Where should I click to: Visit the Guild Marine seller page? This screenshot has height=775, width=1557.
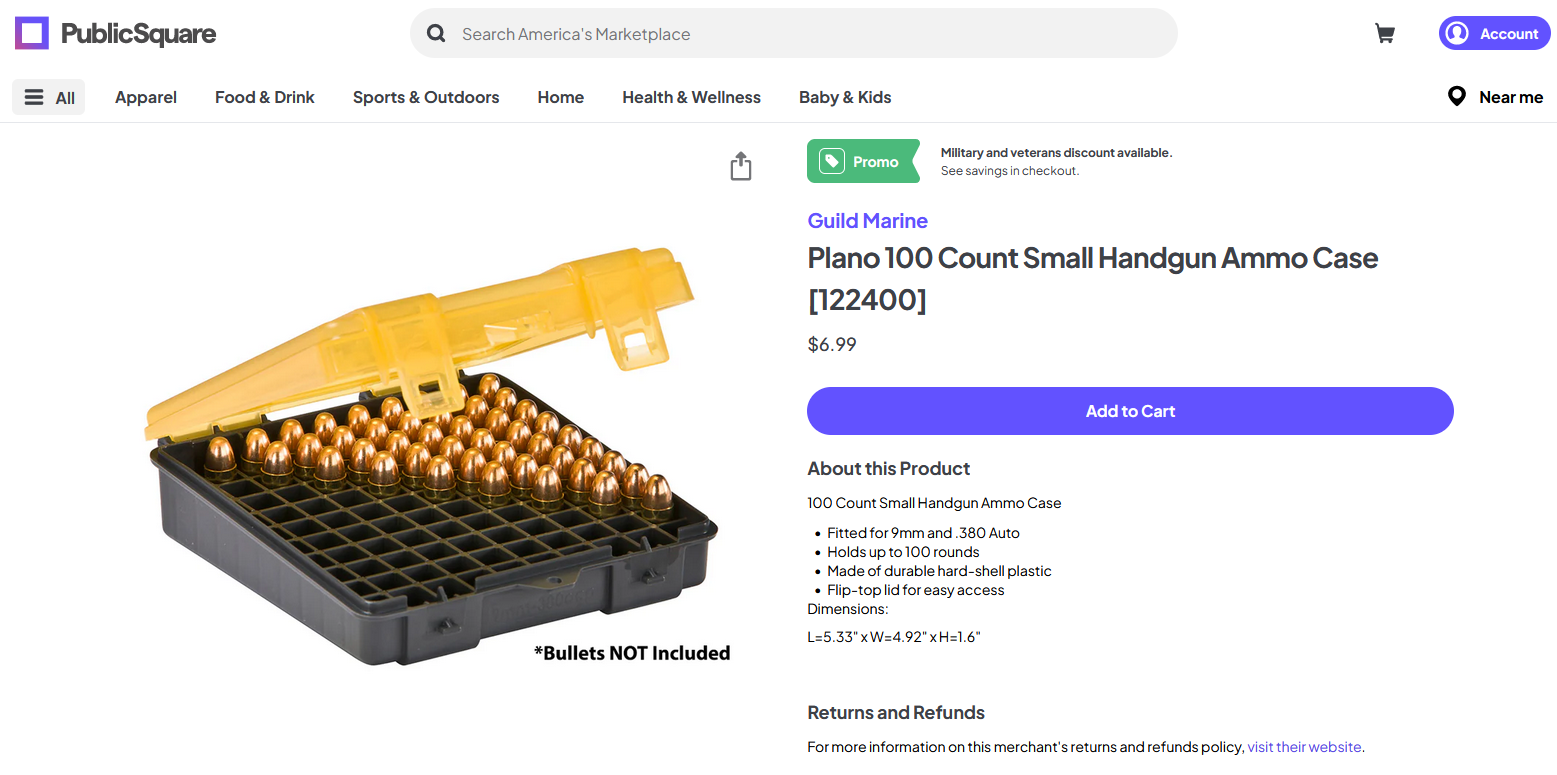click(868, 221)
